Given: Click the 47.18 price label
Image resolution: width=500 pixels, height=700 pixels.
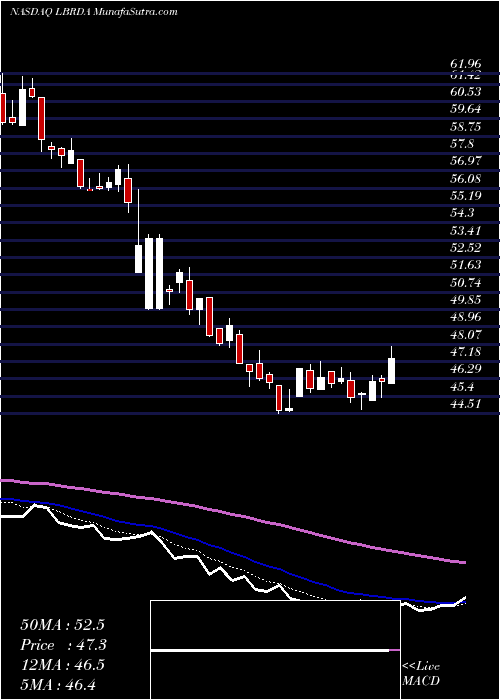Looking at the screenshot, I should tap(466, 352).
